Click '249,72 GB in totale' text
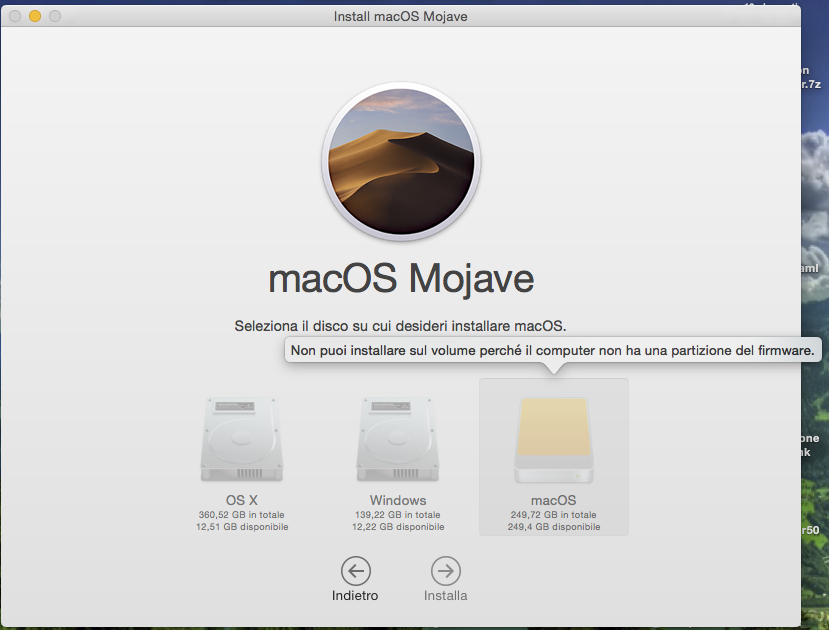 point(554,515)
